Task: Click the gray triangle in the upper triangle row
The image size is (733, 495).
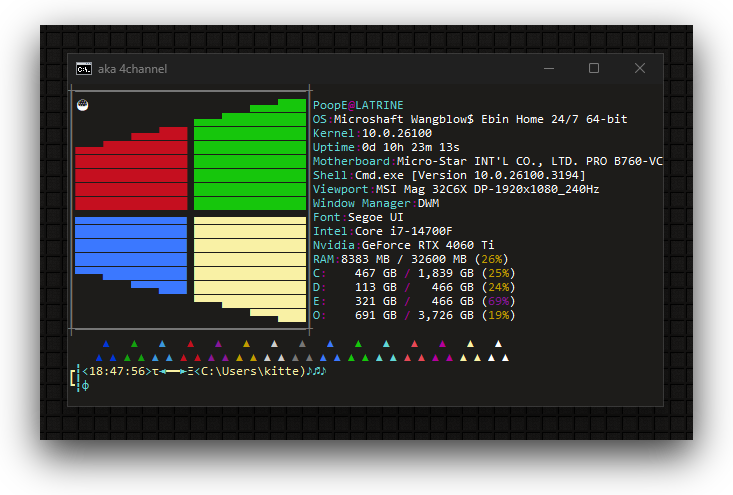Action: pyautogui.click(x=302, y=344)
